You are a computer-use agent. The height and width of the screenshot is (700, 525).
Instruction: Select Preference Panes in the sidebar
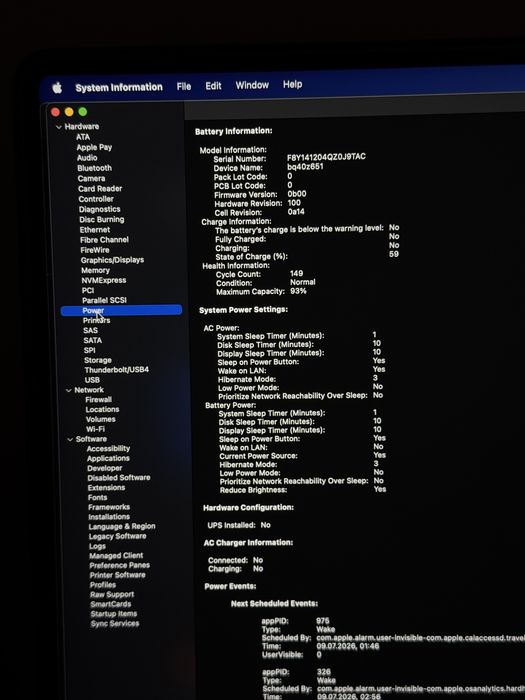(x=120, y=565)
